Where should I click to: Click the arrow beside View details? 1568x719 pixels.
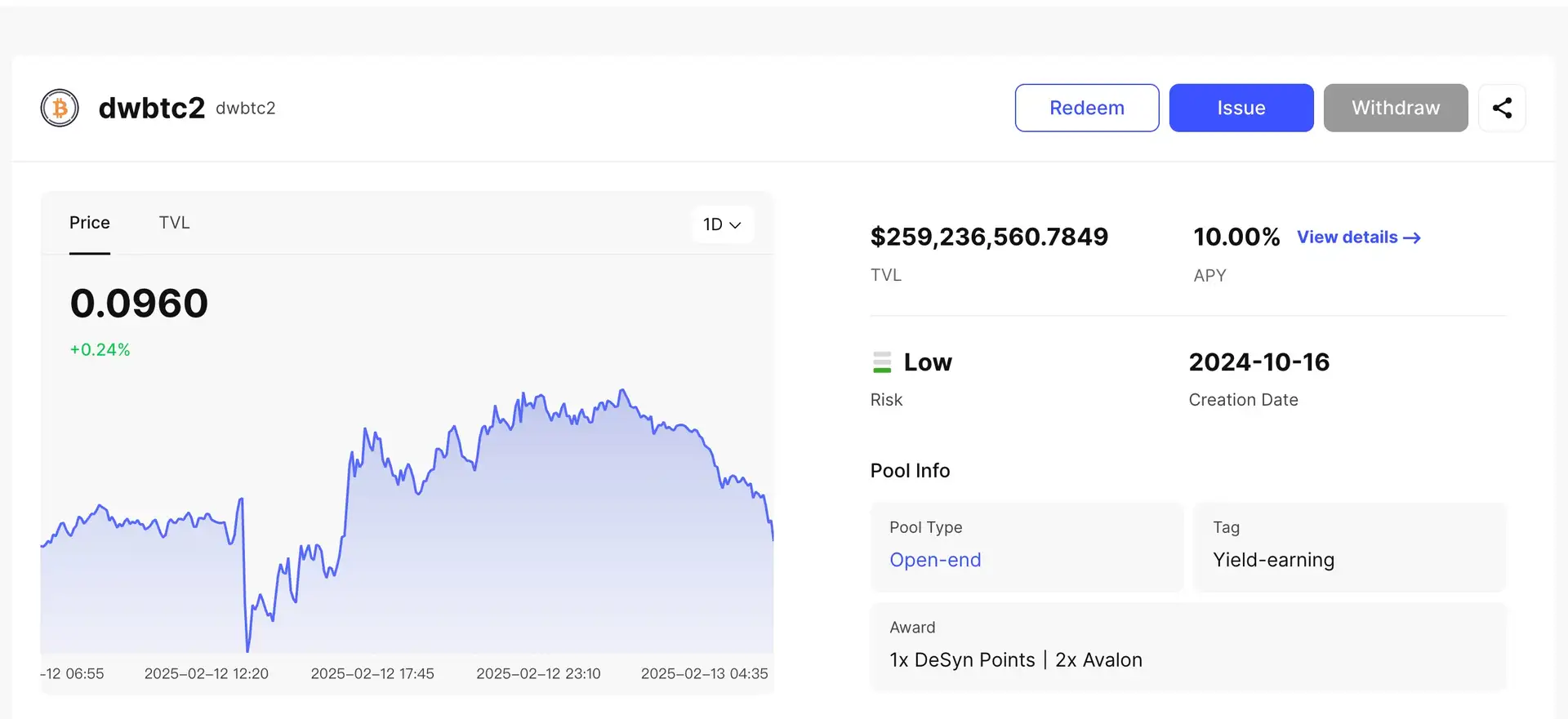click(x=1412, y=237)
